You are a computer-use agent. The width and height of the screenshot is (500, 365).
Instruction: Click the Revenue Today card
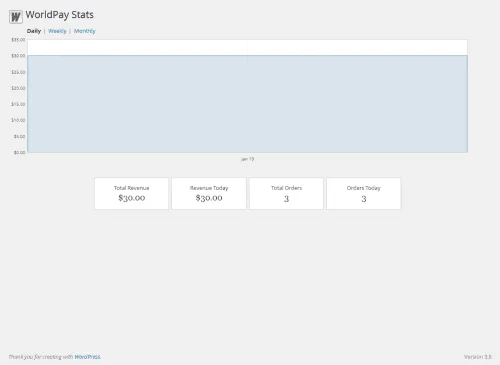[209, 194]
